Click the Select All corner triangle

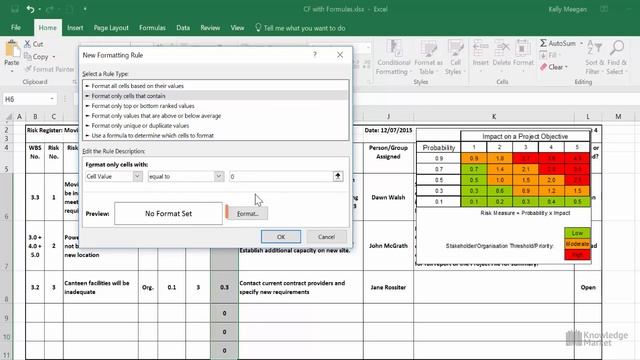(x=8, y=117)
